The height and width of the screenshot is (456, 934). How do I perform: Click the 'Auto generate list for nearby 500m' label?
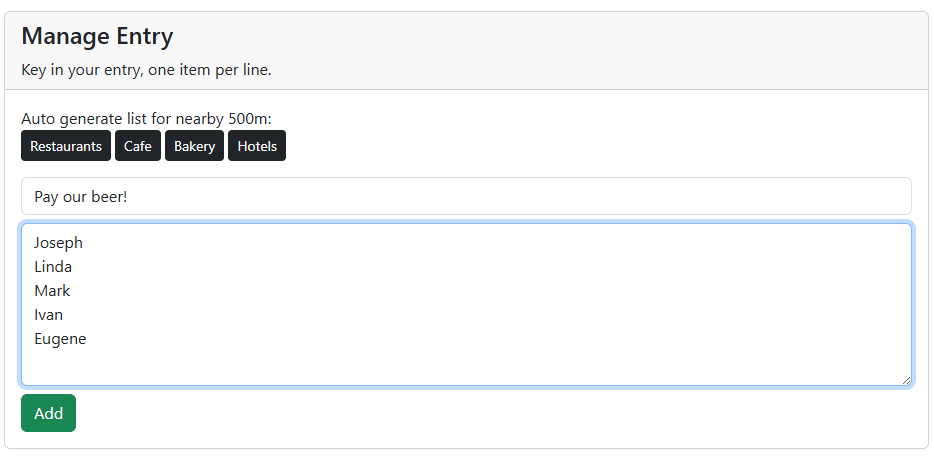click(x=153, y=119)
